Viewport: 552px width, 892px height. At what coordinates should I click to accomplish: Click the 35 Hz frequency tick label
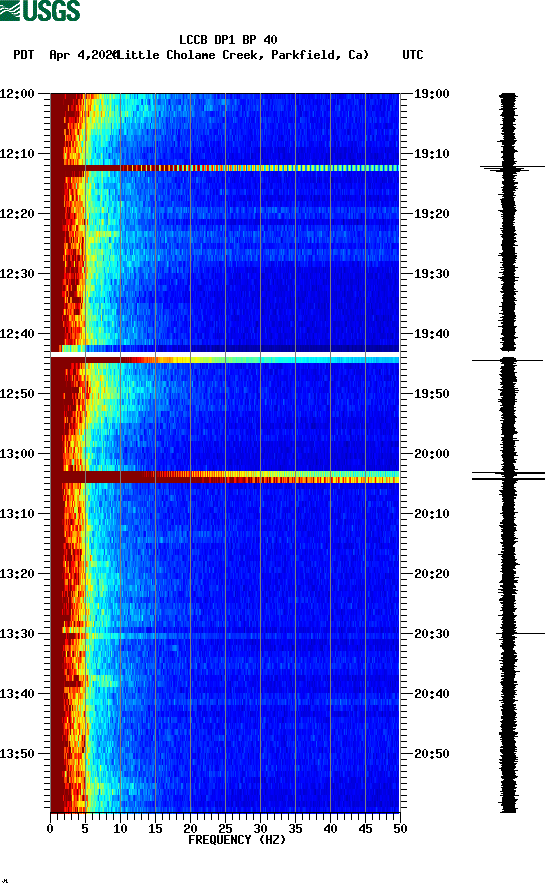coord(295,829)
